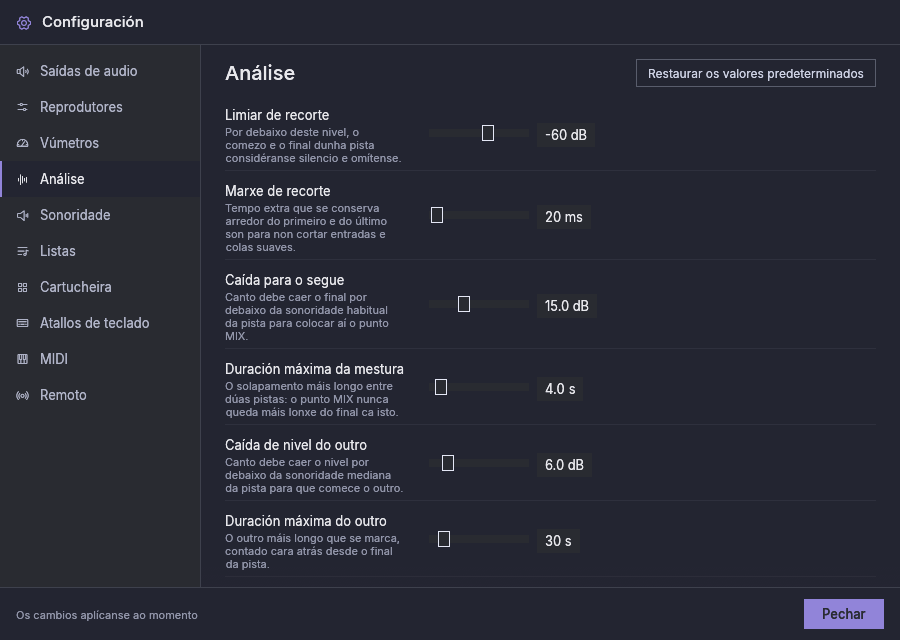Click the gauge icon beside Vúmetros
Screen dimensions: 900x640
coord(22,143)
